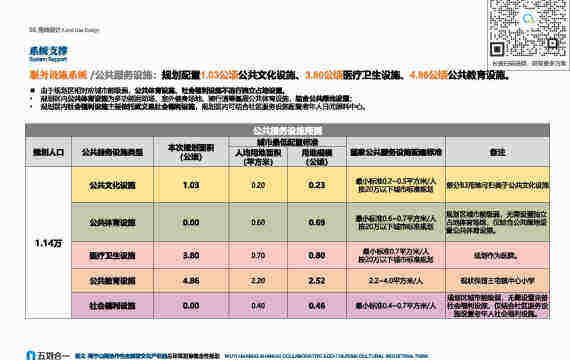570x360 pixels.
Task: Click the '3.80' planned area table cell
Action: coord(191,255)
